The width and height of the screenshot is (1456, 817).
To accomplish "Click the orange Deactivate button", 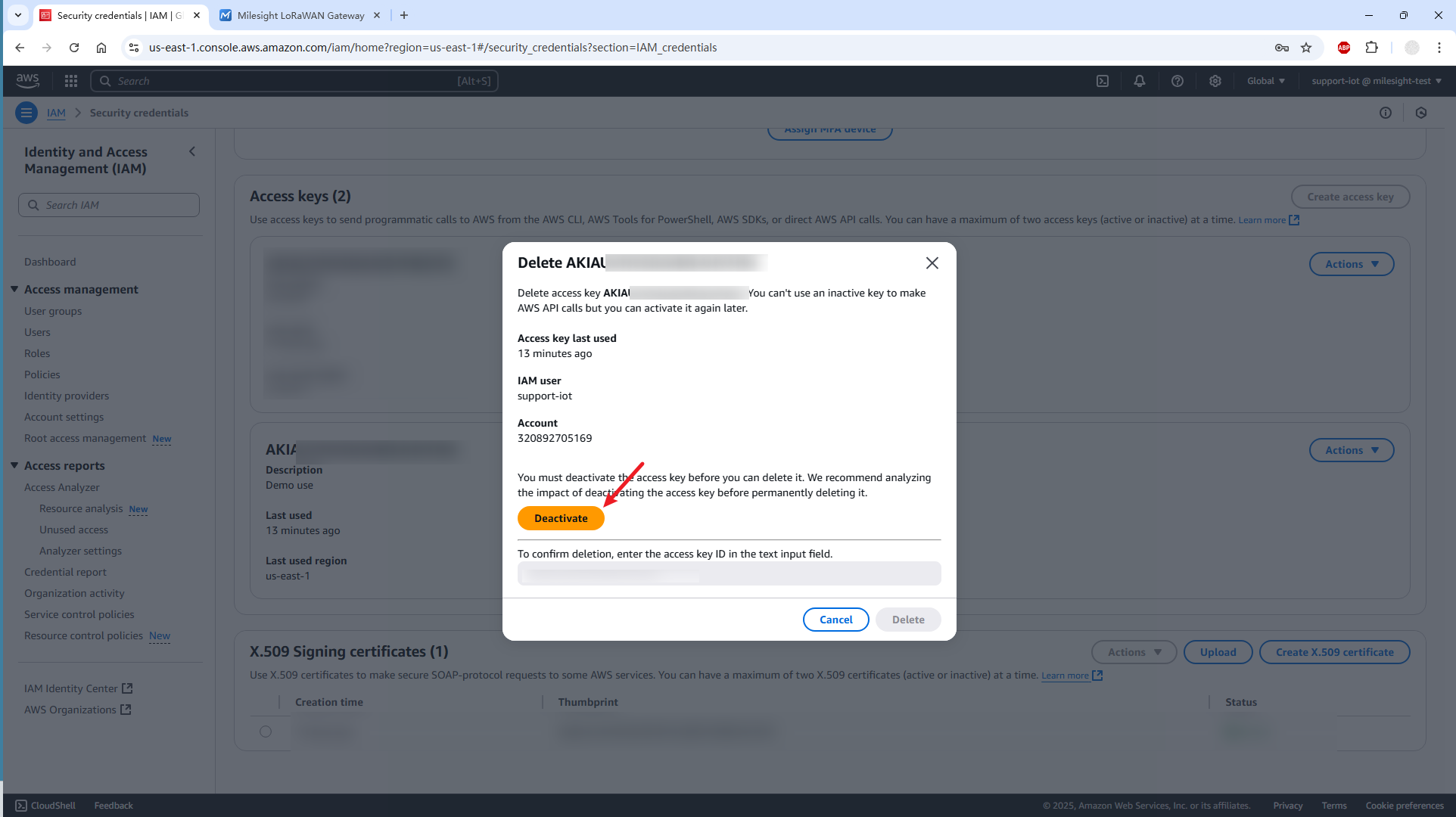I will coord(561,518).
